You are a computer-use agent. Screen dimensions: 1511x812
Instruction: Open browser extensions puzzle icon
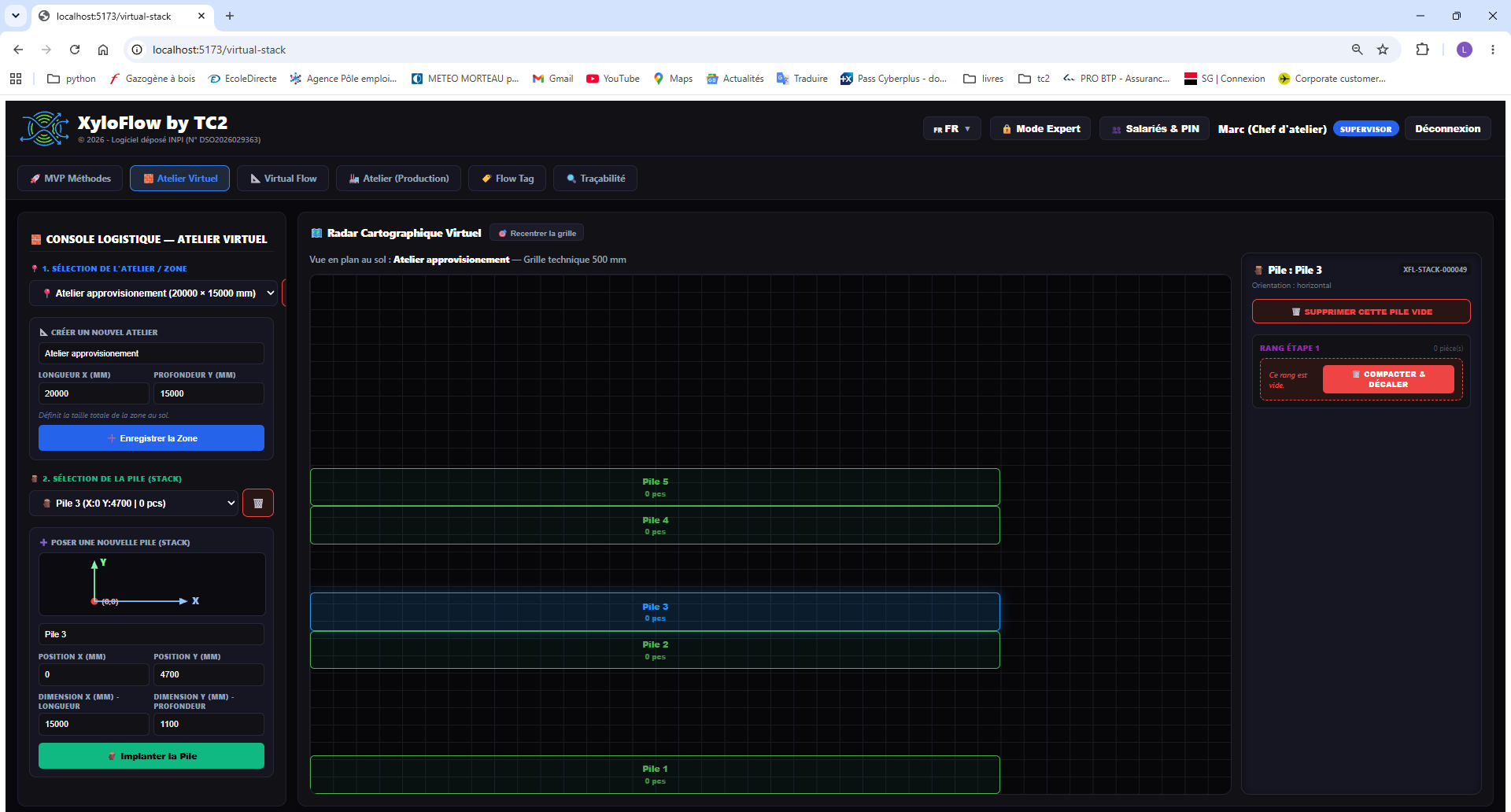click(1422, 50)
